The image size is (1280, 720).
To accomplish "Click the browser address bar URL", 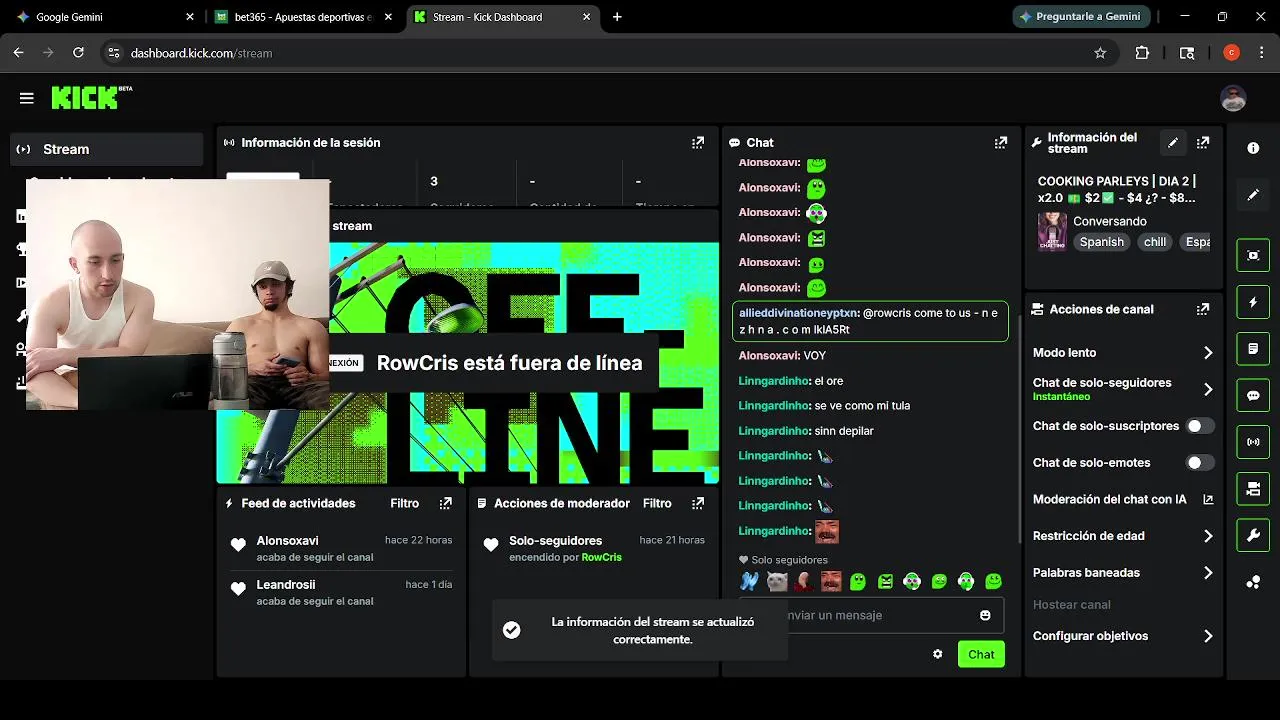I will (201, 53).
